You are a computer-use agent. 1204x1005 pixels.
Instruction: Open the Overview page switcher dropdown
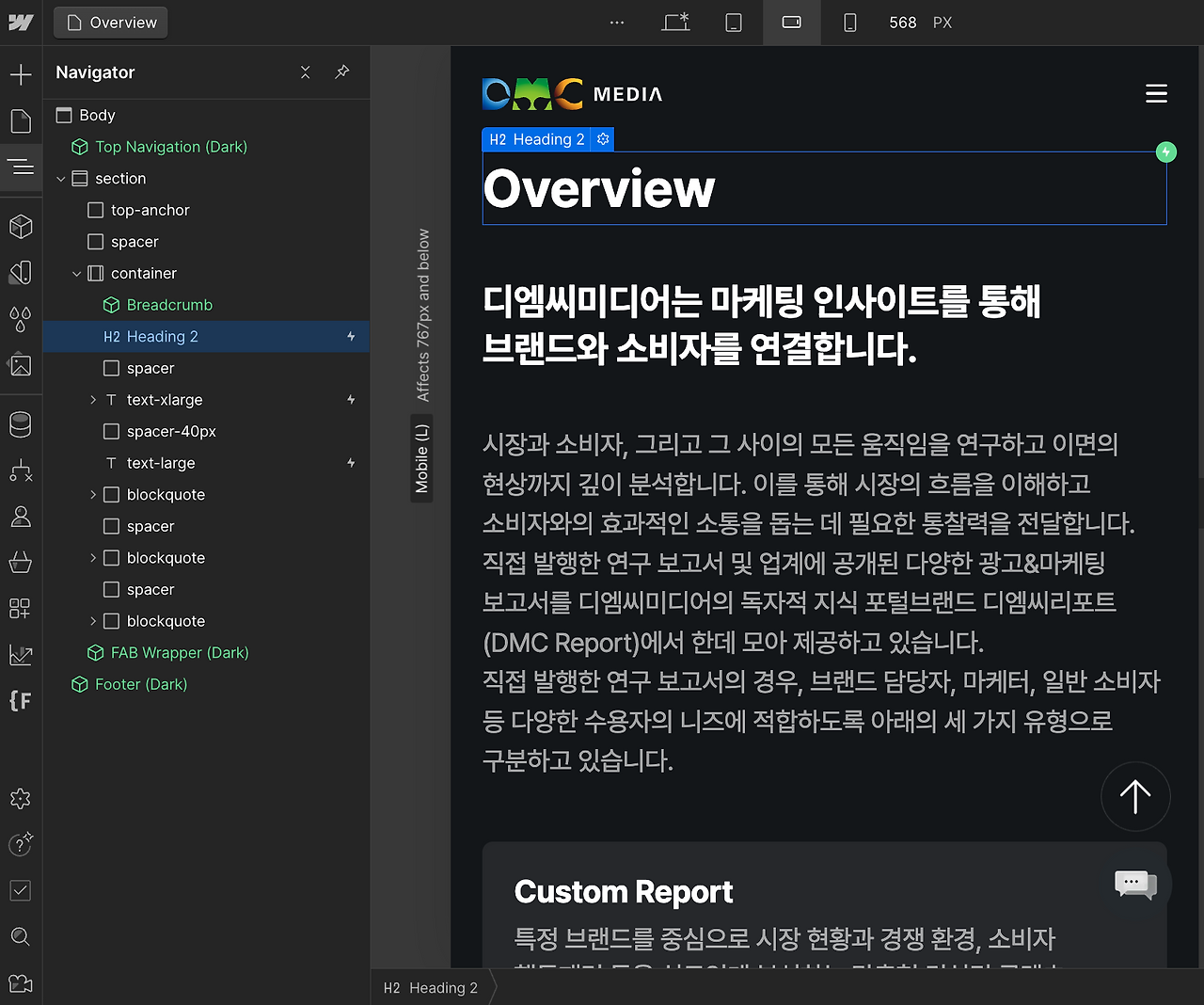111,23
